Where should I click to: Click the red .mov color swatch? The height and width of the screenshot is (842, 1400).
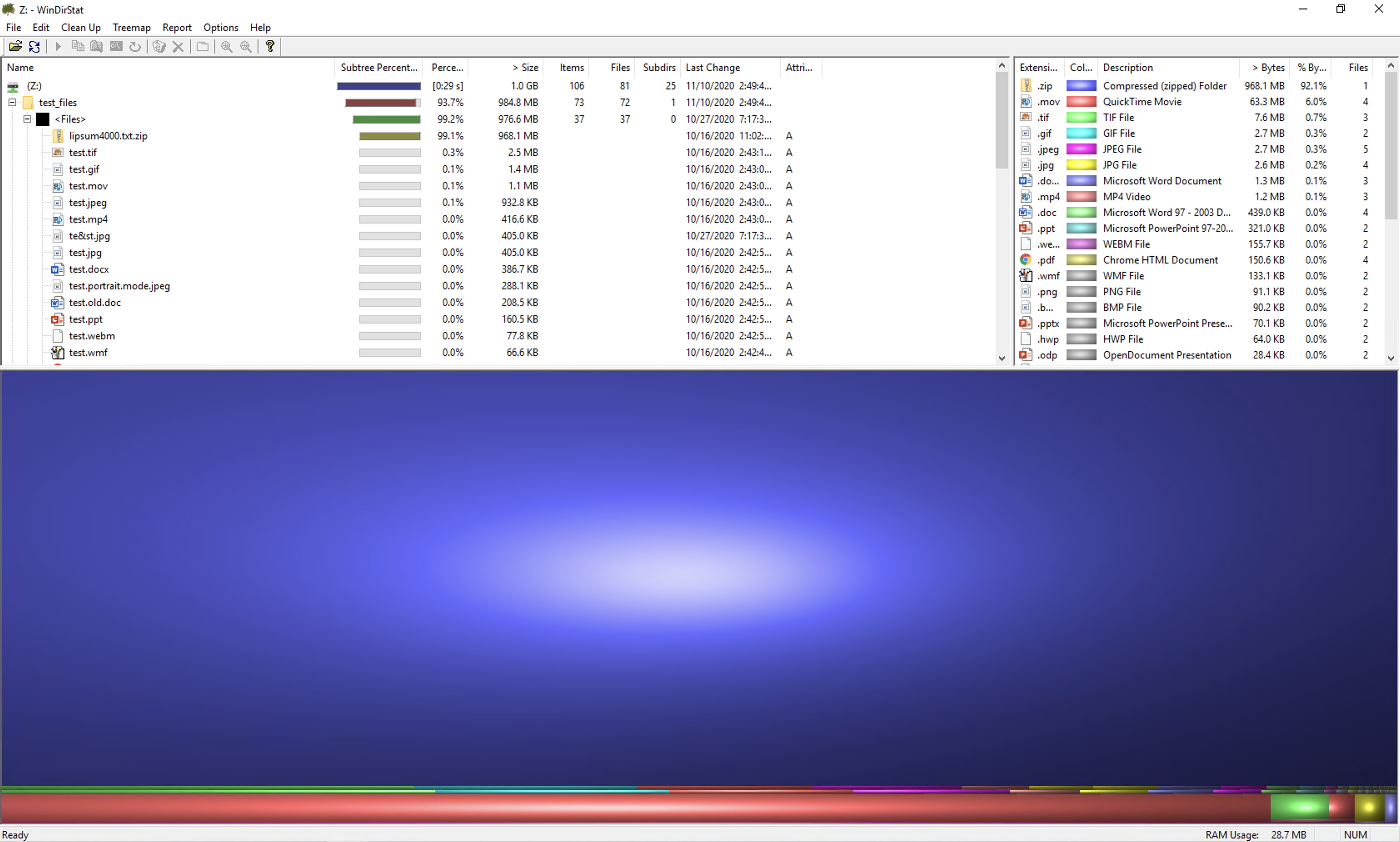(x=1081, y=102)
